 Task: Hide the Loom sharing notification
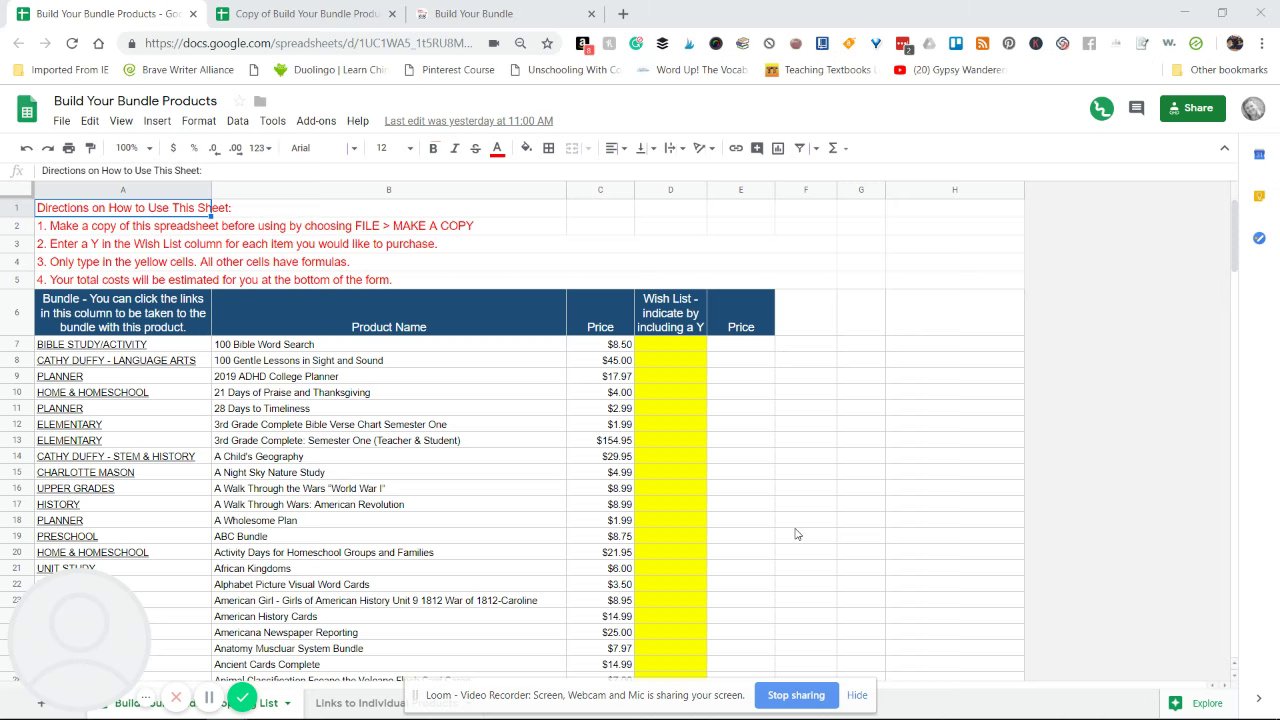click(x=857, y=695)
